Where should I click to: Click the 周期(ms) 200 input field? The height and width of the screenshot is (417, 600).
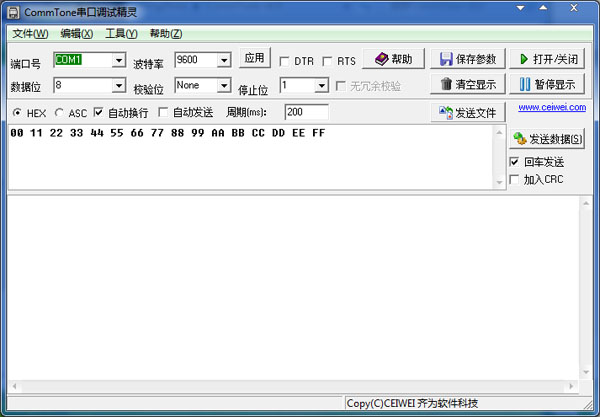(307, 112)
